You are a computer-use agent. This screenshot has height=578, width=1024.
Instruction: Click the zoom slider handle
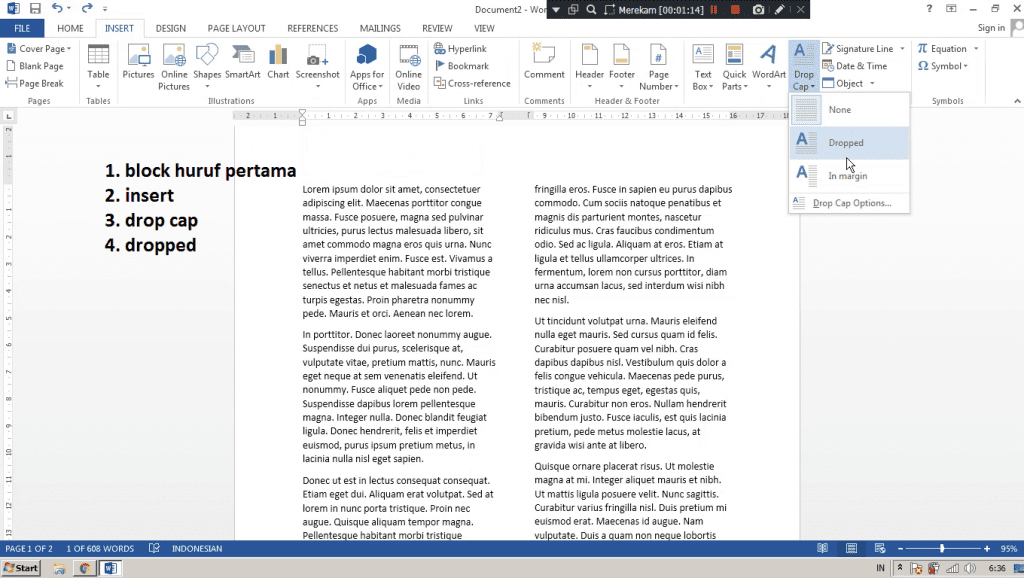(x=942, y=549)
